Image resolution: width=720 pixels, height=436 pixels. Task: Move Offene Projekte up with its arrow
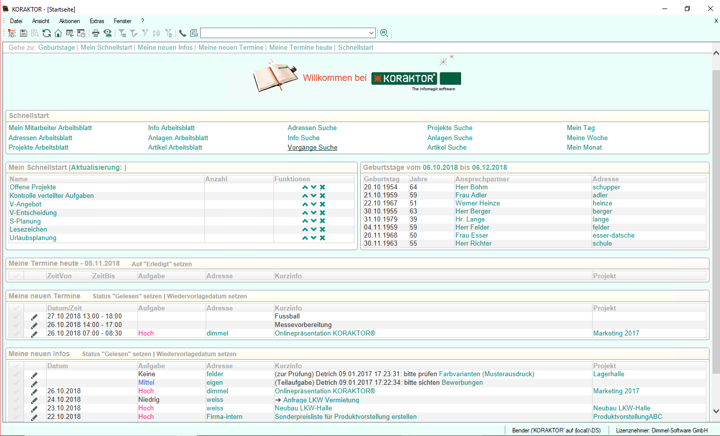tap(305, 187)
